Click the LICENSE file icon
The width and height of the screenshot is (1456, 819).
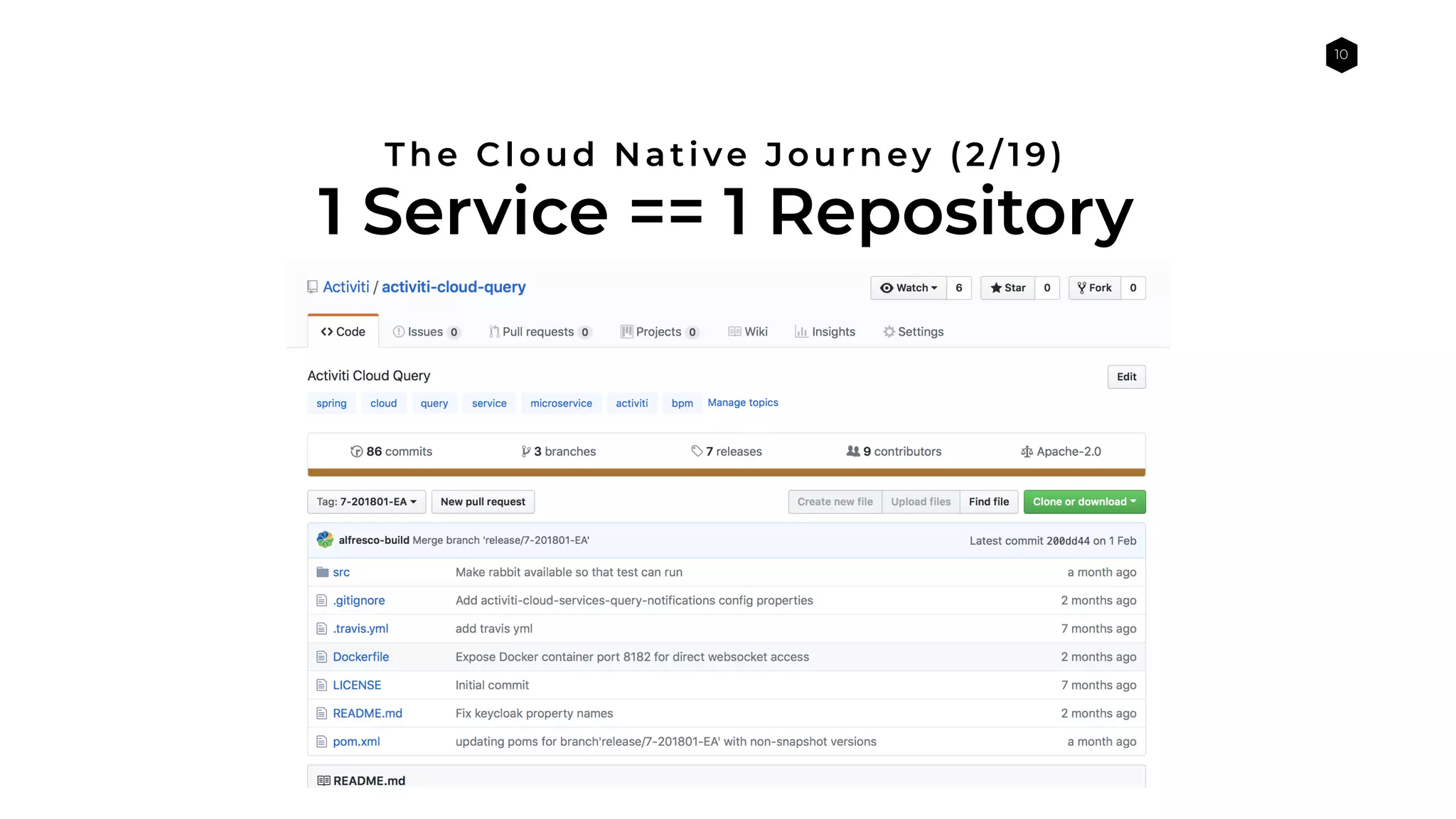click(321, 685)
